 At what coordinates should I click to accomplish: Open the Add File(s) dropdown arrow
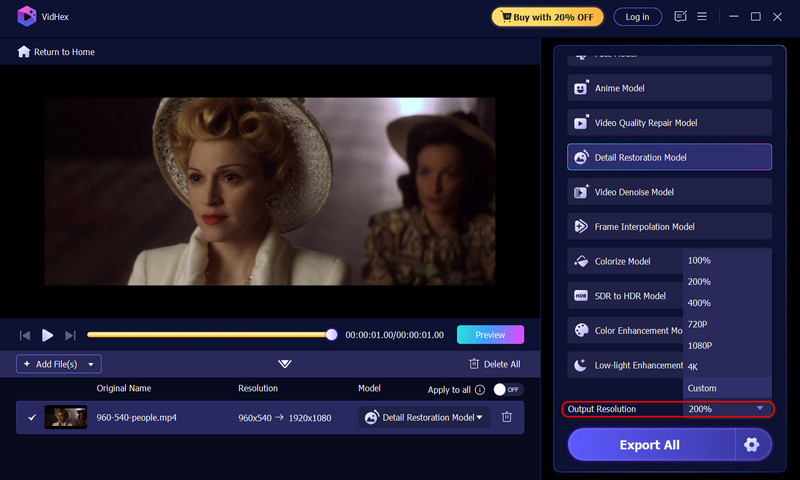tap(91, 364)
